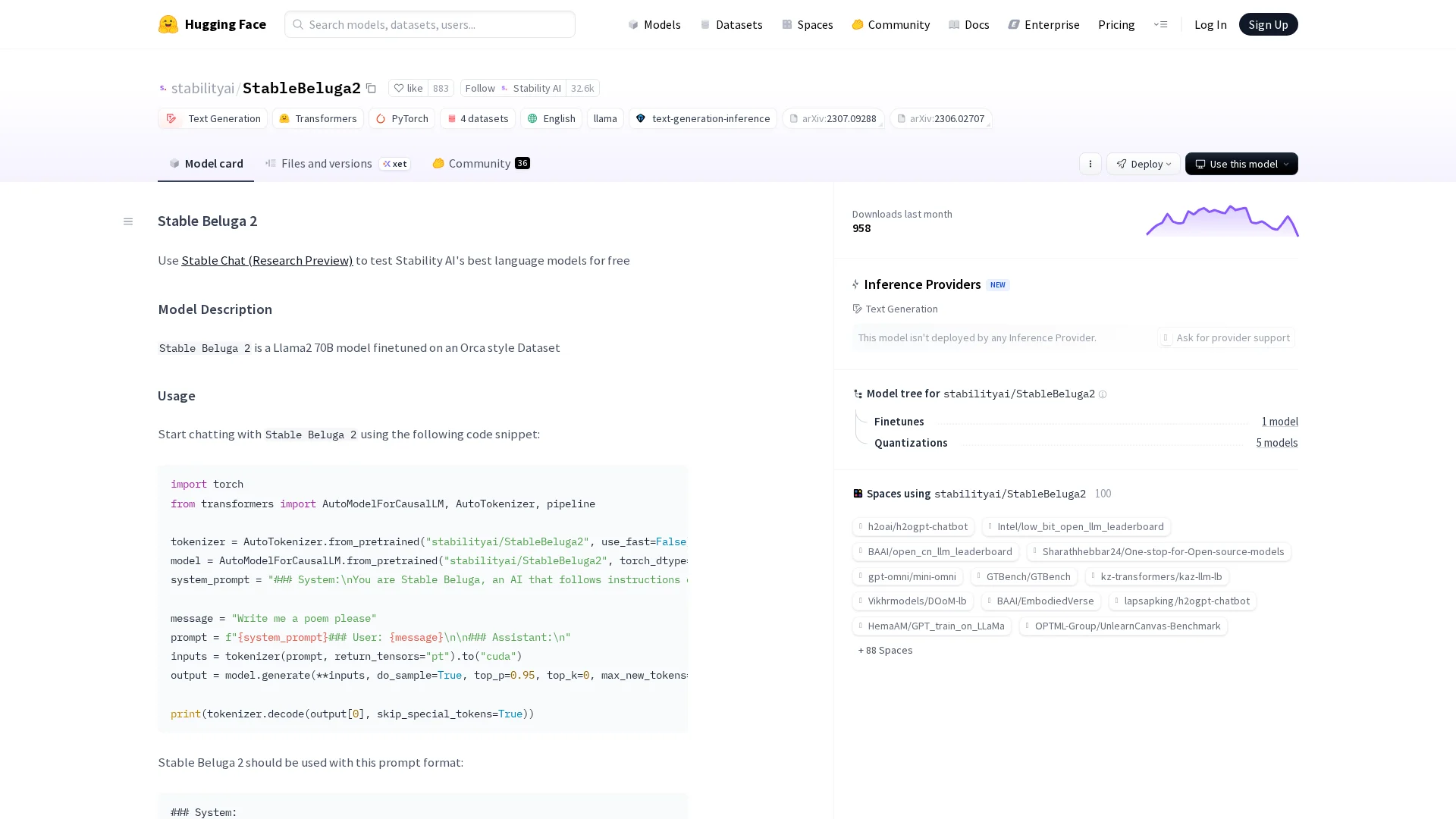1456x819 pixels.
Task: Open the extra navigation menu icon
Action: click(x=1160, y=24)
